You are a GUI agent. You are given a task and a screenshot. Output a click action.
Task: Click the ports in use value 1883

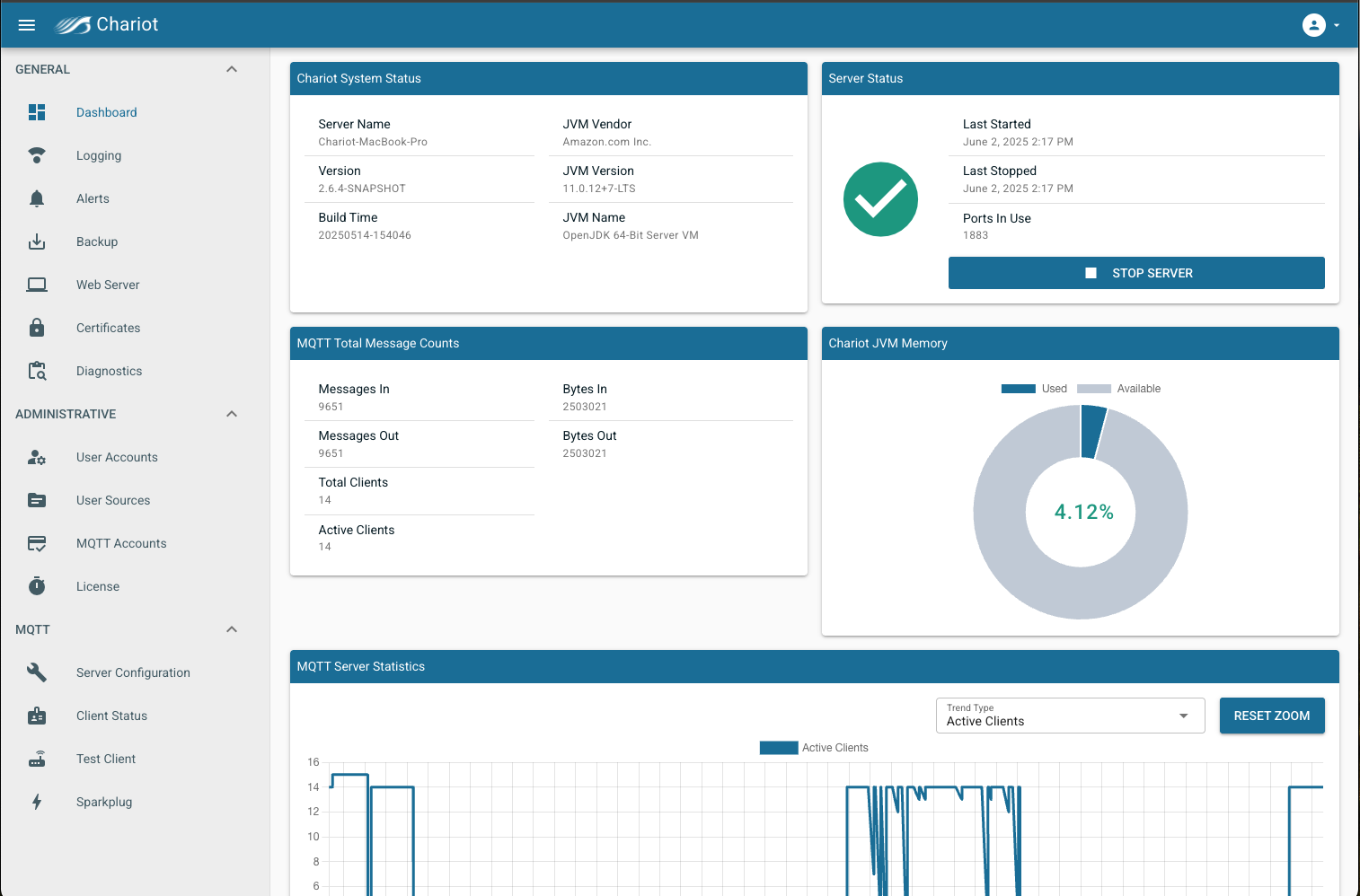(x=976, y=235)
